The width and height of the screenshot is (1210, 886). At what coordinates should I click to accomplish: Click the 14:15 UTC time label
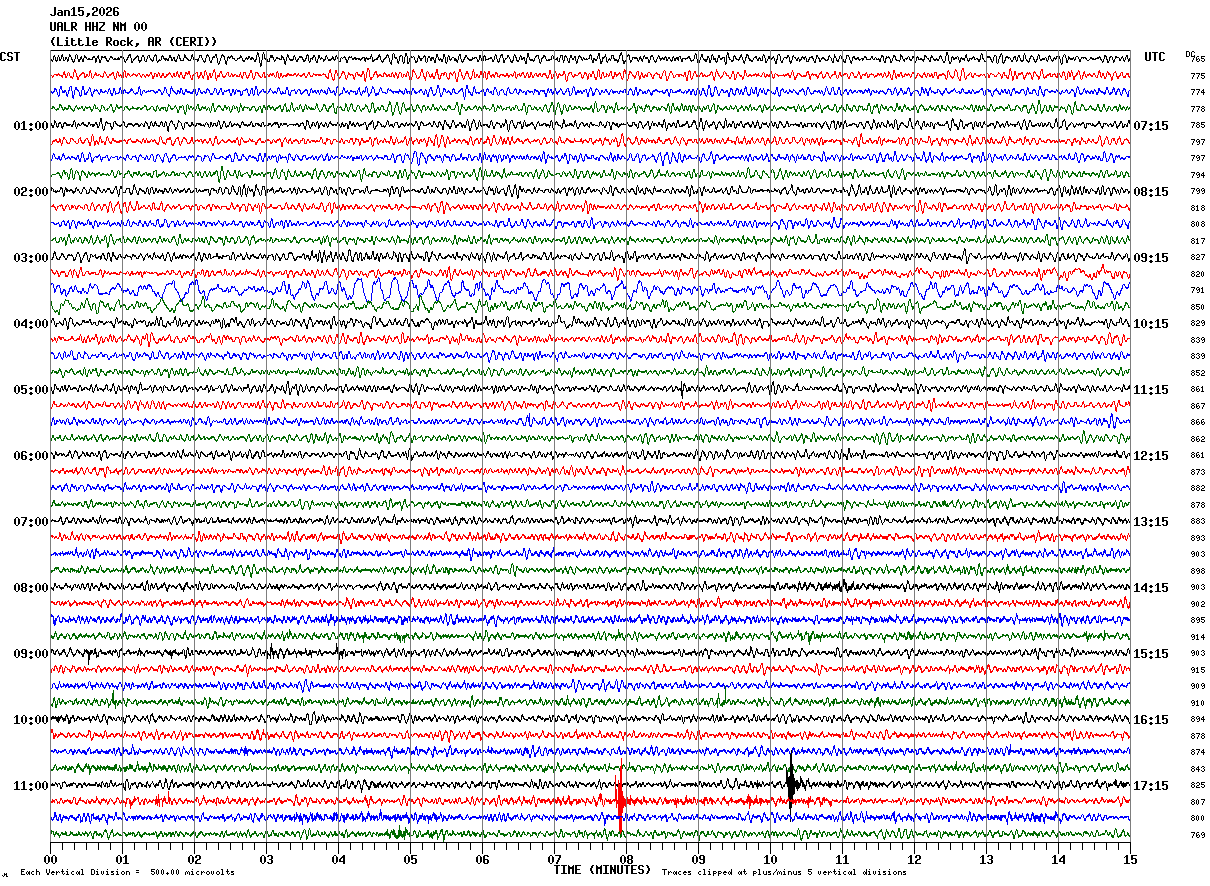(1151, 588)
